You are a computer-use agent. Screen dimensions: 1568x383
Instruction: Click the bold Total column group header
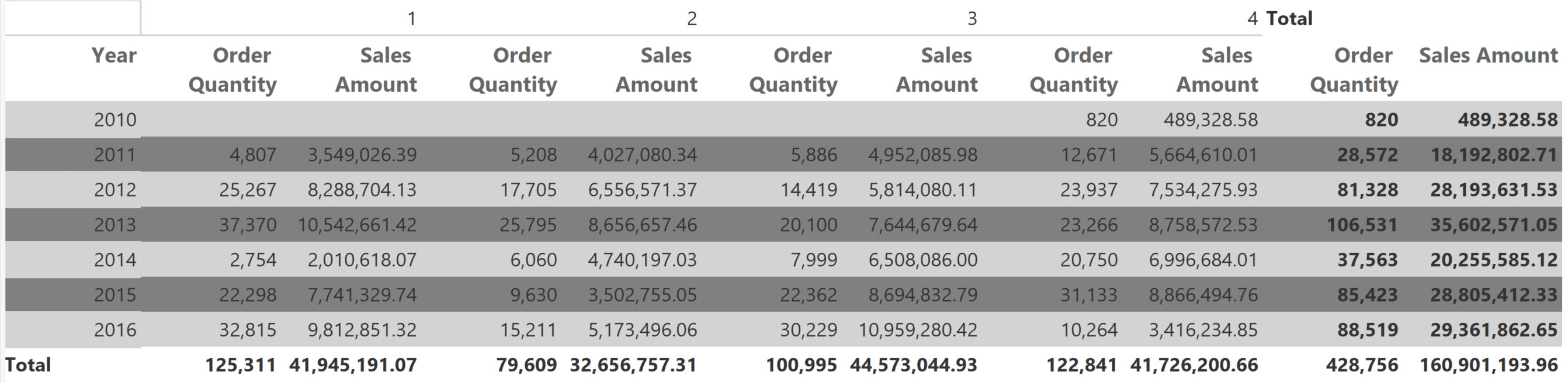pos(1289,19)
